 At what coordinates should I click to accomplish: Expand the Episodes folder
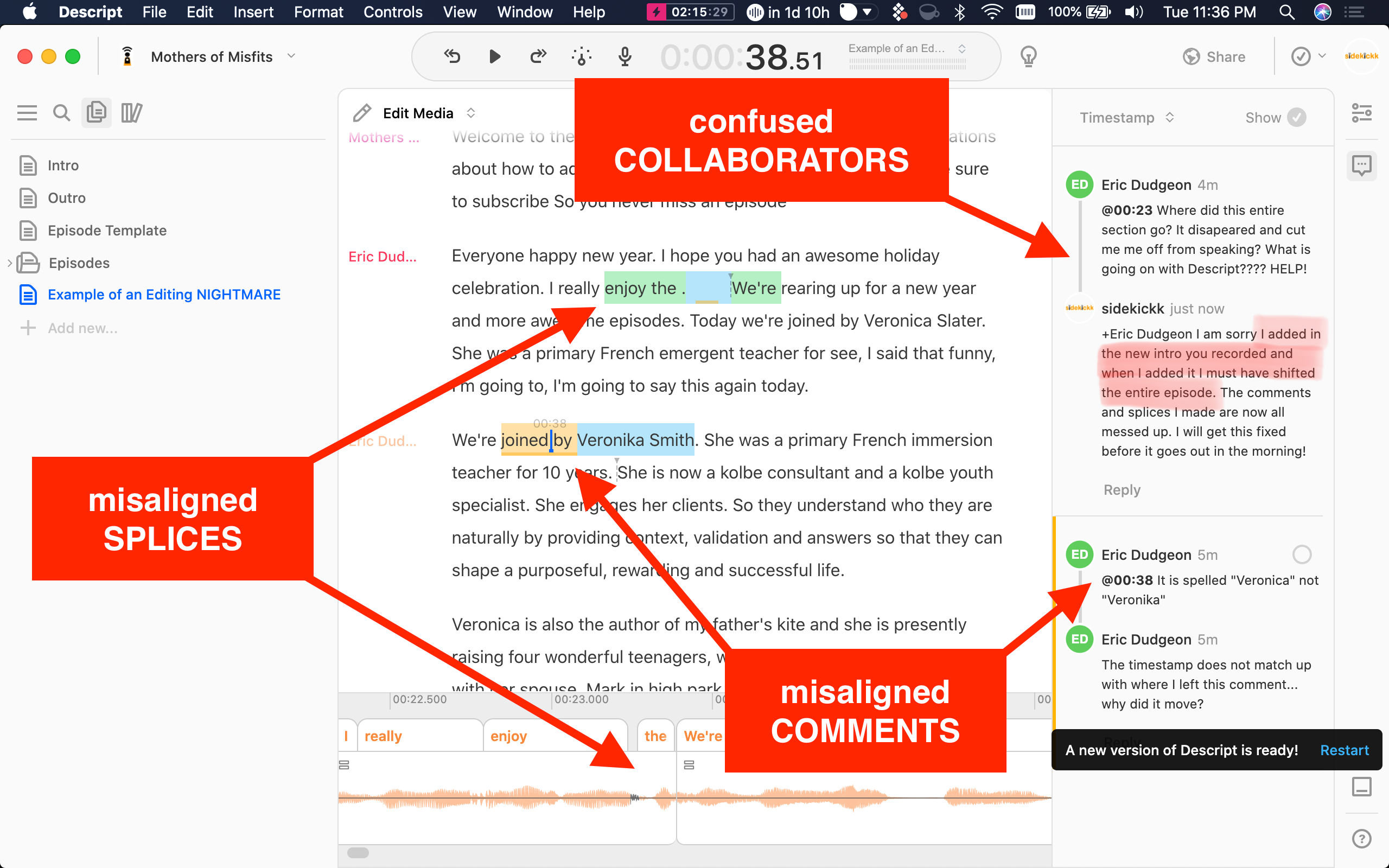(9, 263)
